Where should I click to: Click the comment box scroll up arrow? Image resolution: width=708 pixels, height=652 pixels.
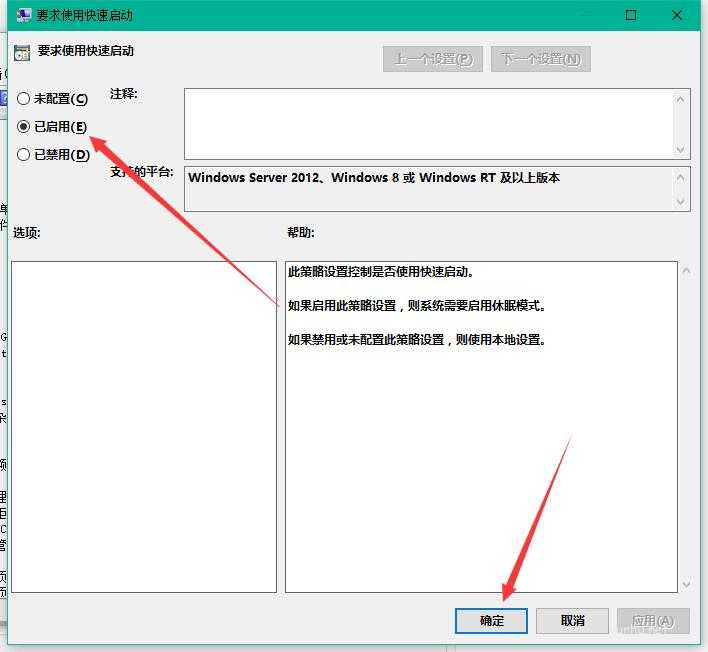click(680, 99)
